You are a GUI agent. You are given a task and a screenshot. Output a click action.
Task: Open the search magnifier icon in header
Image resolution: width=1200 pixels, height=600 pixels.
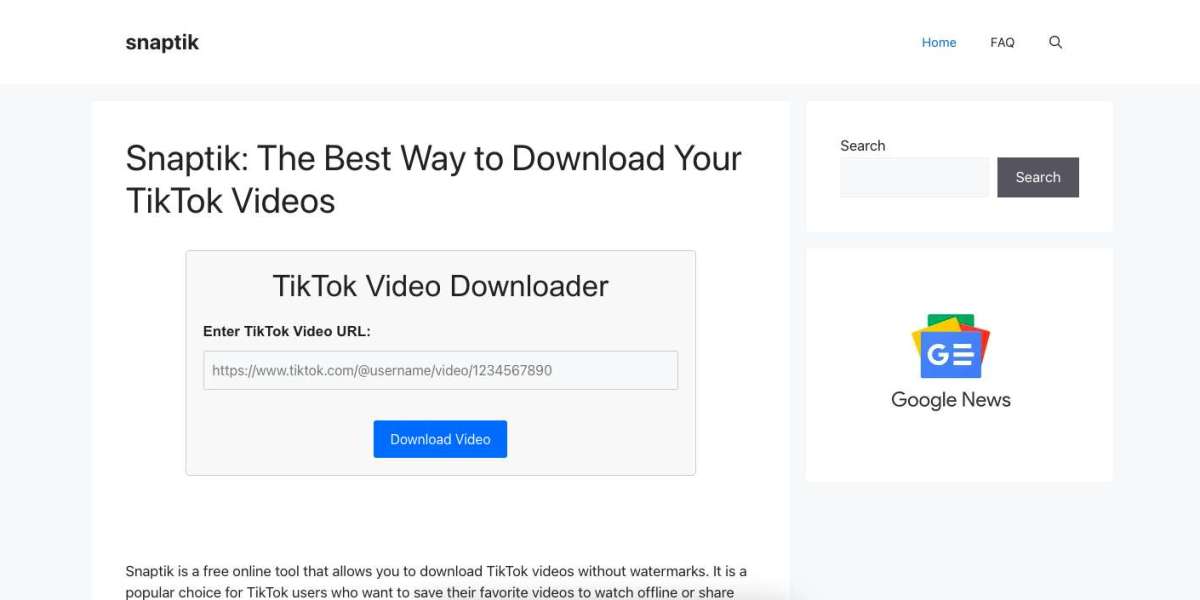[1055, 42]
